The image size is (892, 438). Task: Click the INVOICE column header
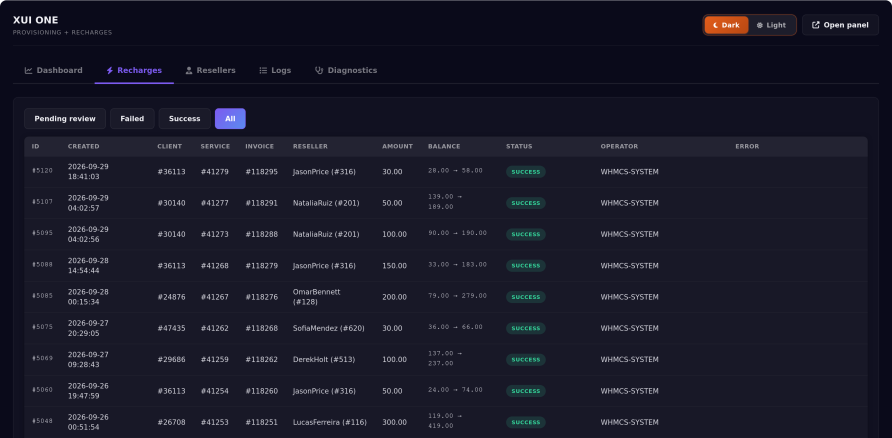(x=260, y=147)
